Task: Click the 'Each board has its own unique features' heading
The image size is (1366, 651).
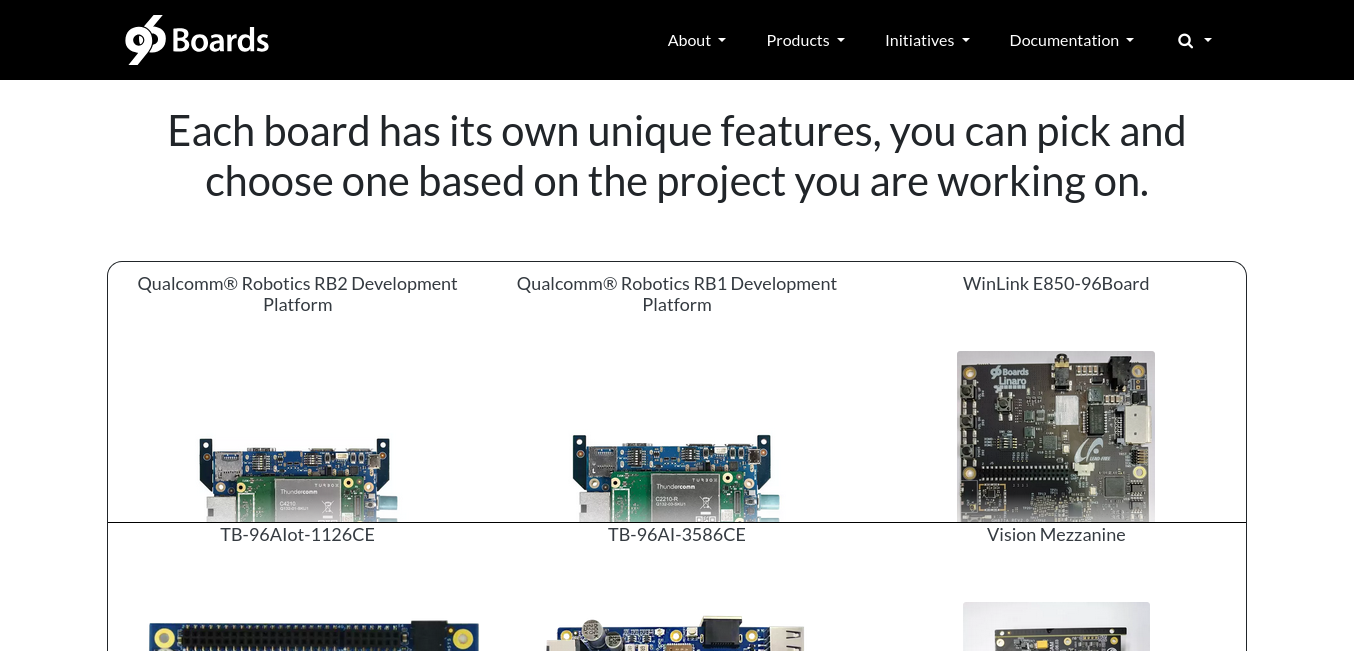Action: click(x=677, y=156)
